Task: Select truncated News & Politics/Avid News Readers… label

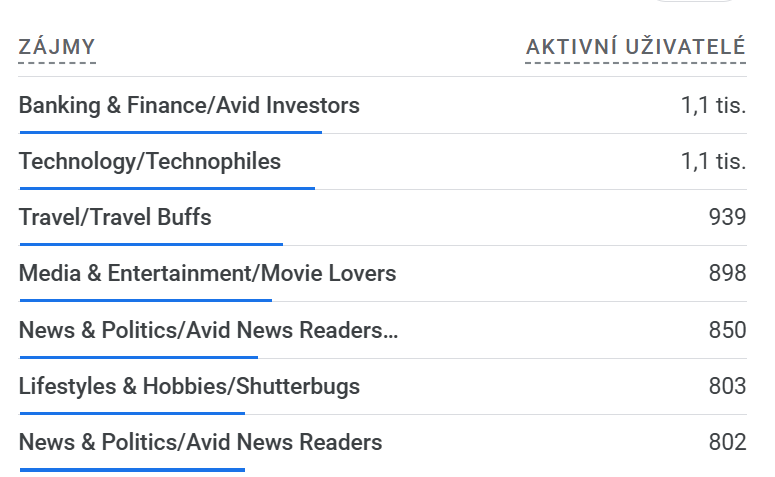Action: [208, 330]
